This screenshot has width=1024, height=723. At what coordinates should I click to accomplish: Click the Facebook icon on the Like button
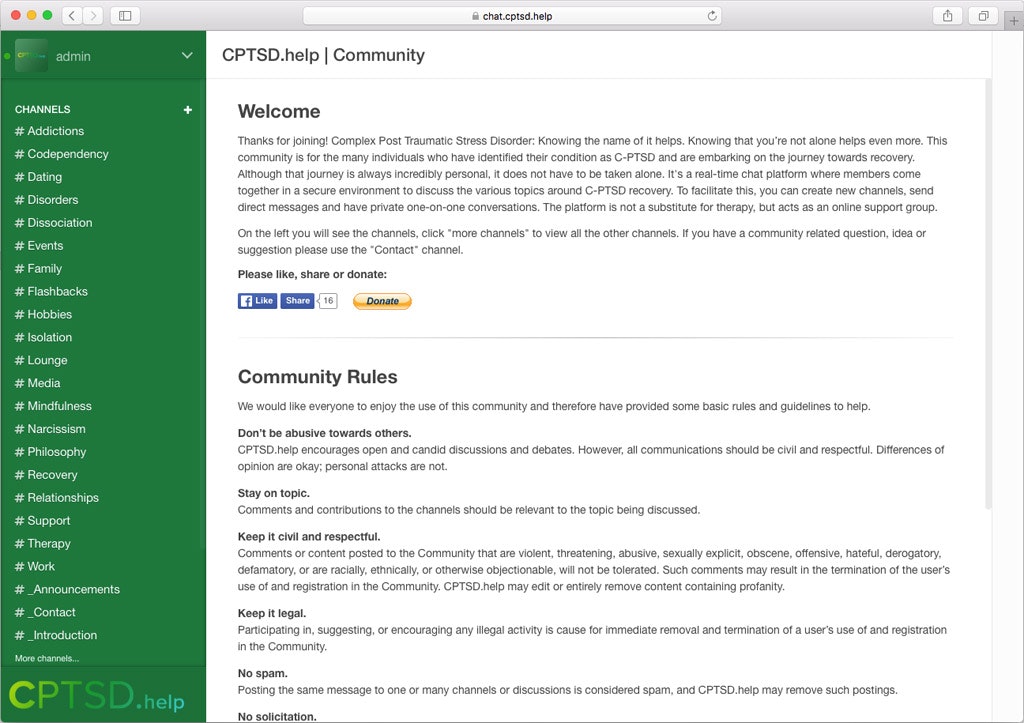click(x=245, y=300)
